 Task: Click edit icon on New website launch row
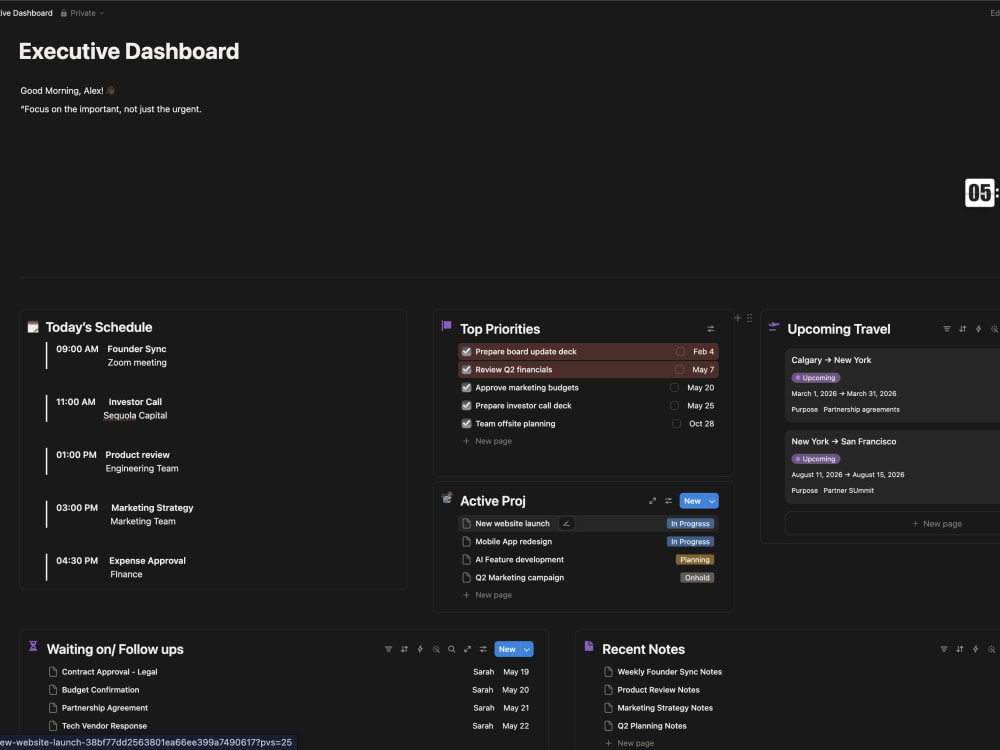pyautogui.click(x=566, y=524)
